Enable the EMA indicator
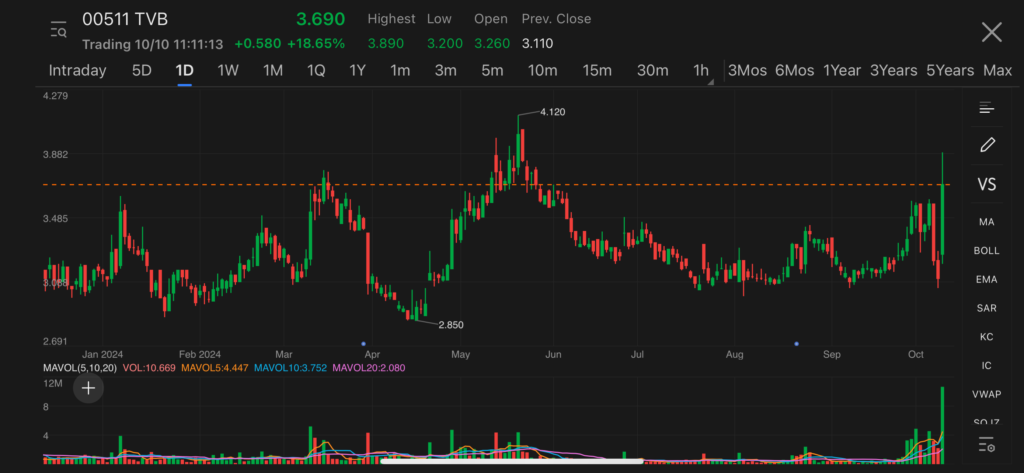 [x=987, y=280]
